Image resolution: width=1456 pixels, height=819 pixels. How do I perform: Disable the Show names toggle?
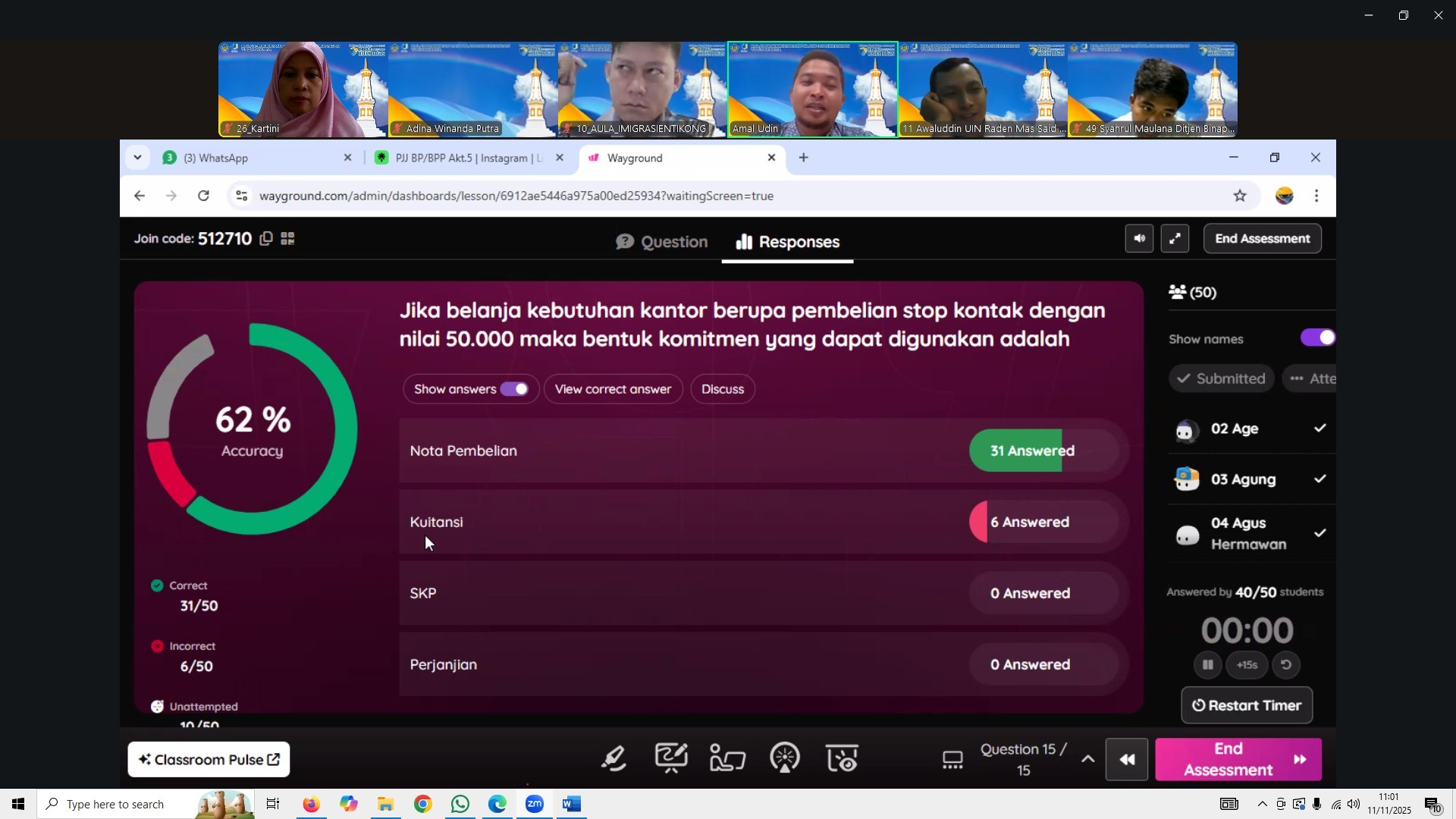[1318, 338]
